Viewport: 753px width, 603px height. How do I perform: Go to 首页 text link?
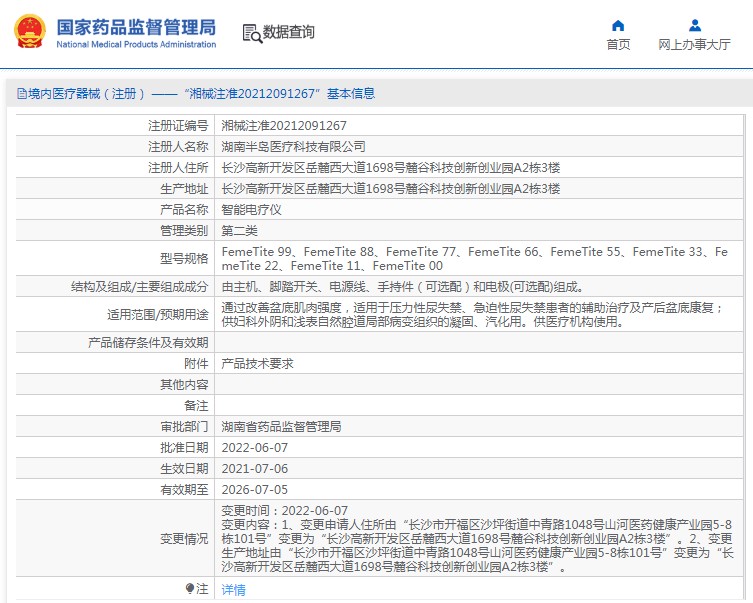pyautogui.click(x=618, y=45)
